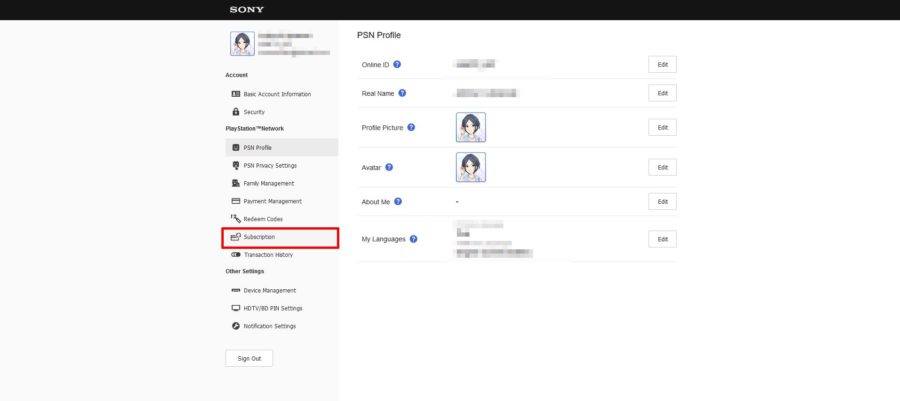Open the Subscription page
The image size is (900, 401).
(280, 238)
